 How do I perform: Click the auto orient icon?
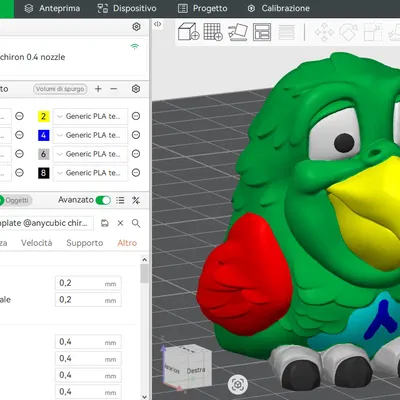click(x=238, y=32)
